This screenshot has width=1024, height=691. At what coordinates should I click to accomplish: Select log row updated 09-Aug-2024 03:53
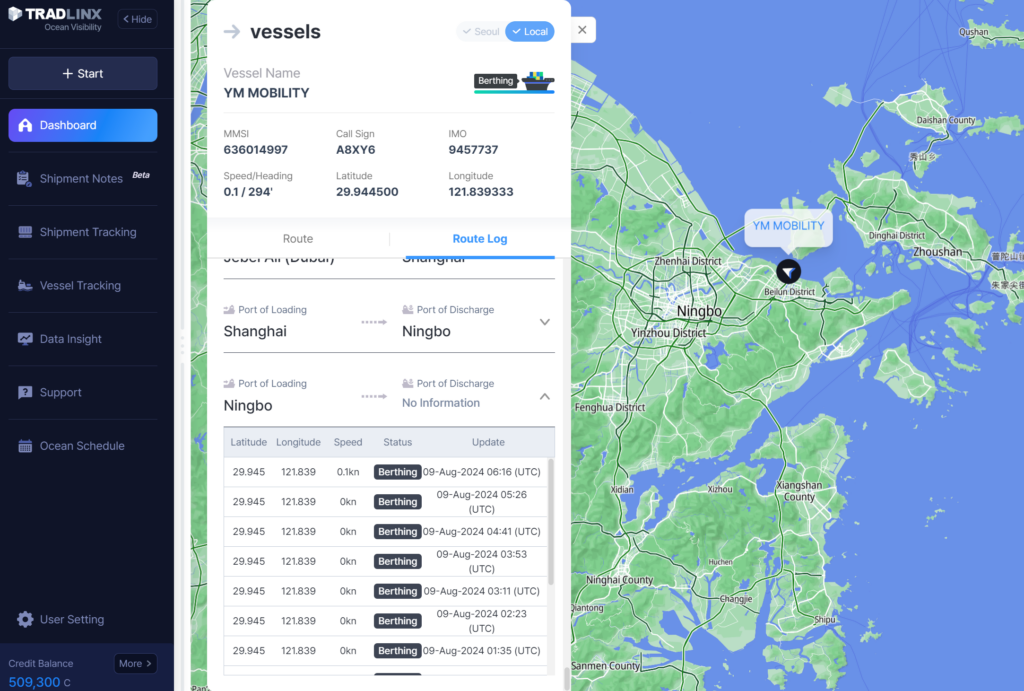[385, 562]
